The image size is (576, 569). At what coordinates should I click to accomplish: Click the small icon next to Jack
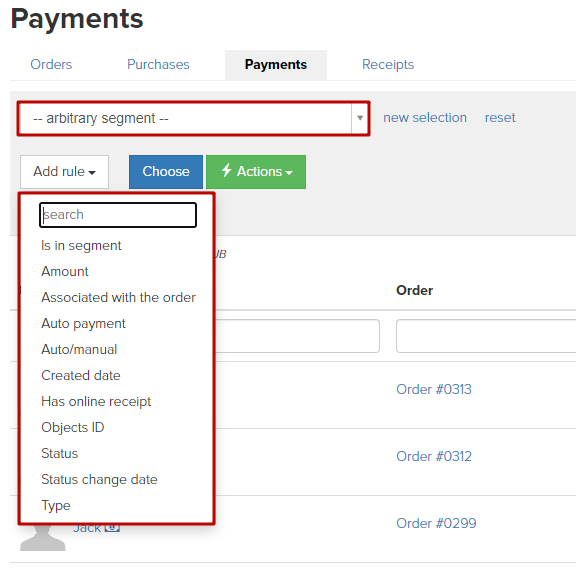click(x=112, y=528)
